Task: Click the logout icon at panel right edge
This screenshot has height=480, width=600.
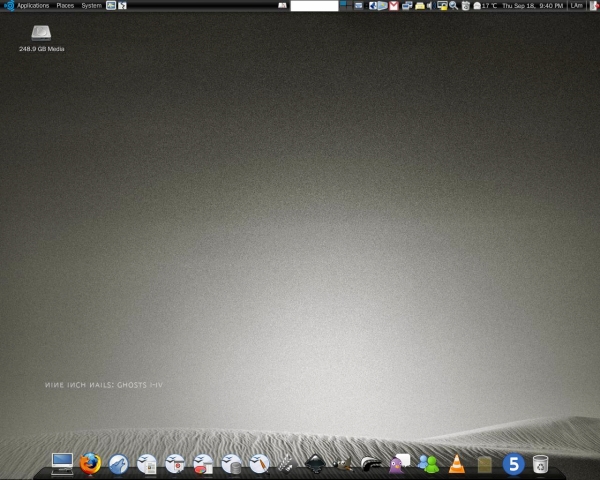Action: pyautogui.click(x=594, y=6)
